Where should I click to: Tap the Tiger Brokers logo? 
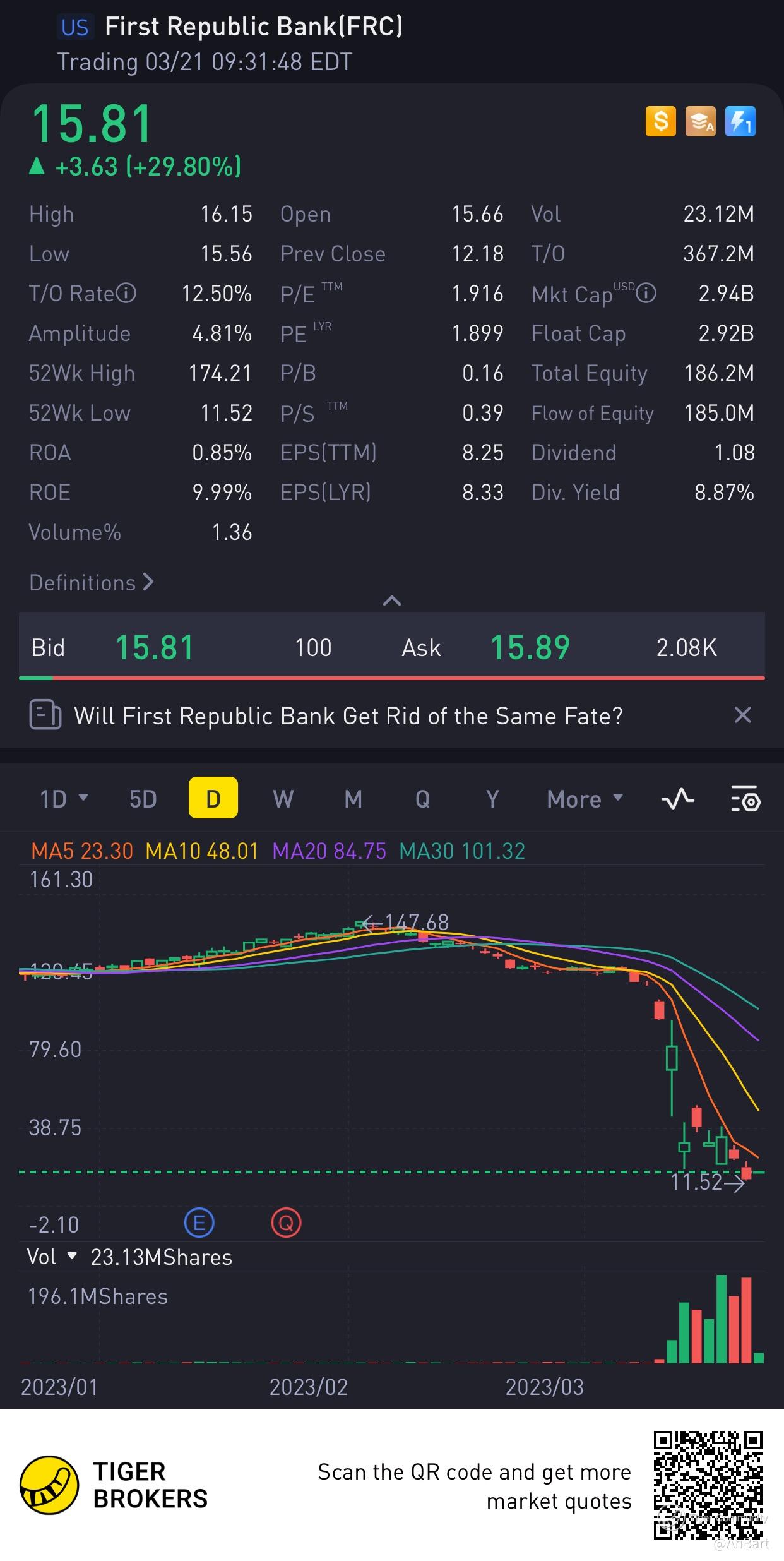114,1485
